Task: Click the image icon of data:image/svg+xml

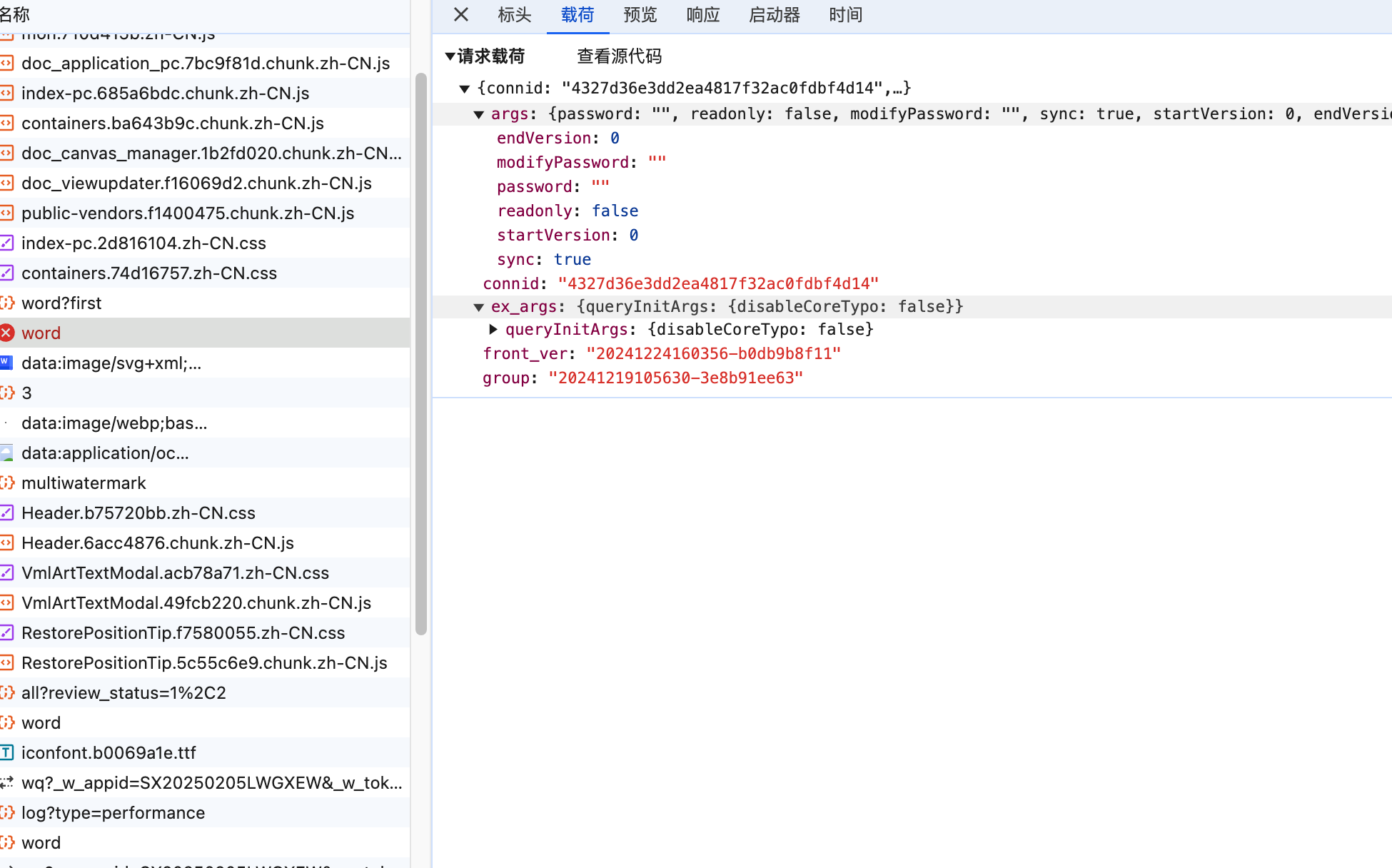Action: point(7,362)
